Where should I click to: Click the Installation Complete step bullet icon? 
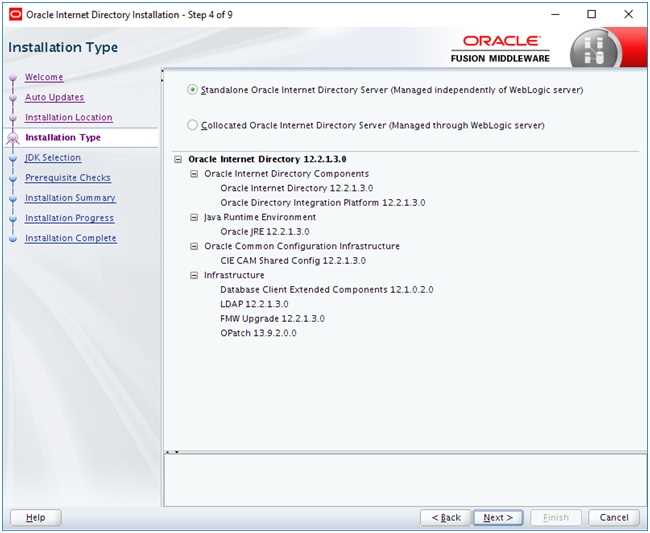click(x=13, y=238)
